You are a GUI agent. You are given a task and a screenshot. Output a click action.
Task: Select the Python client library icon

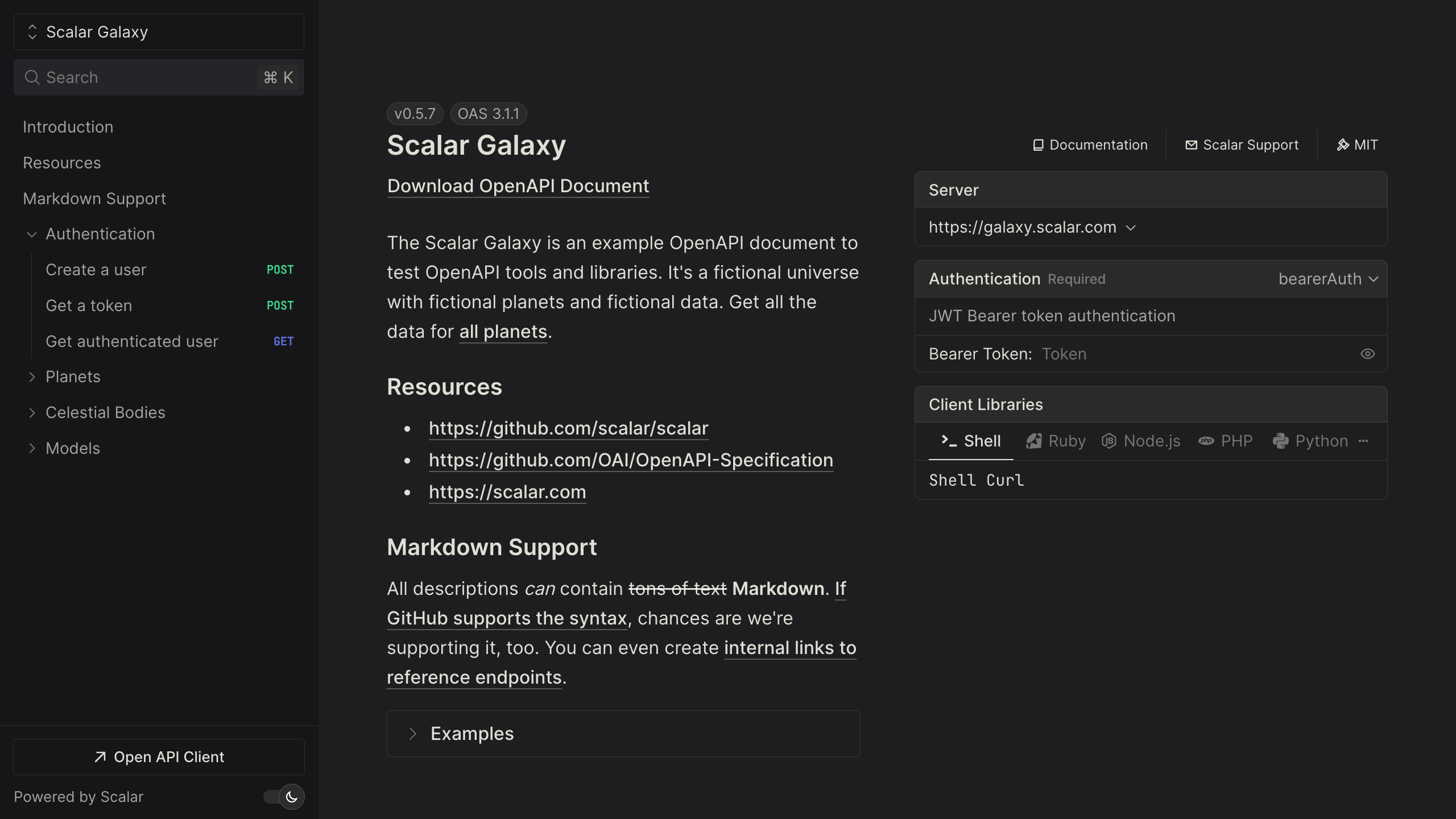coord(1282,441)
